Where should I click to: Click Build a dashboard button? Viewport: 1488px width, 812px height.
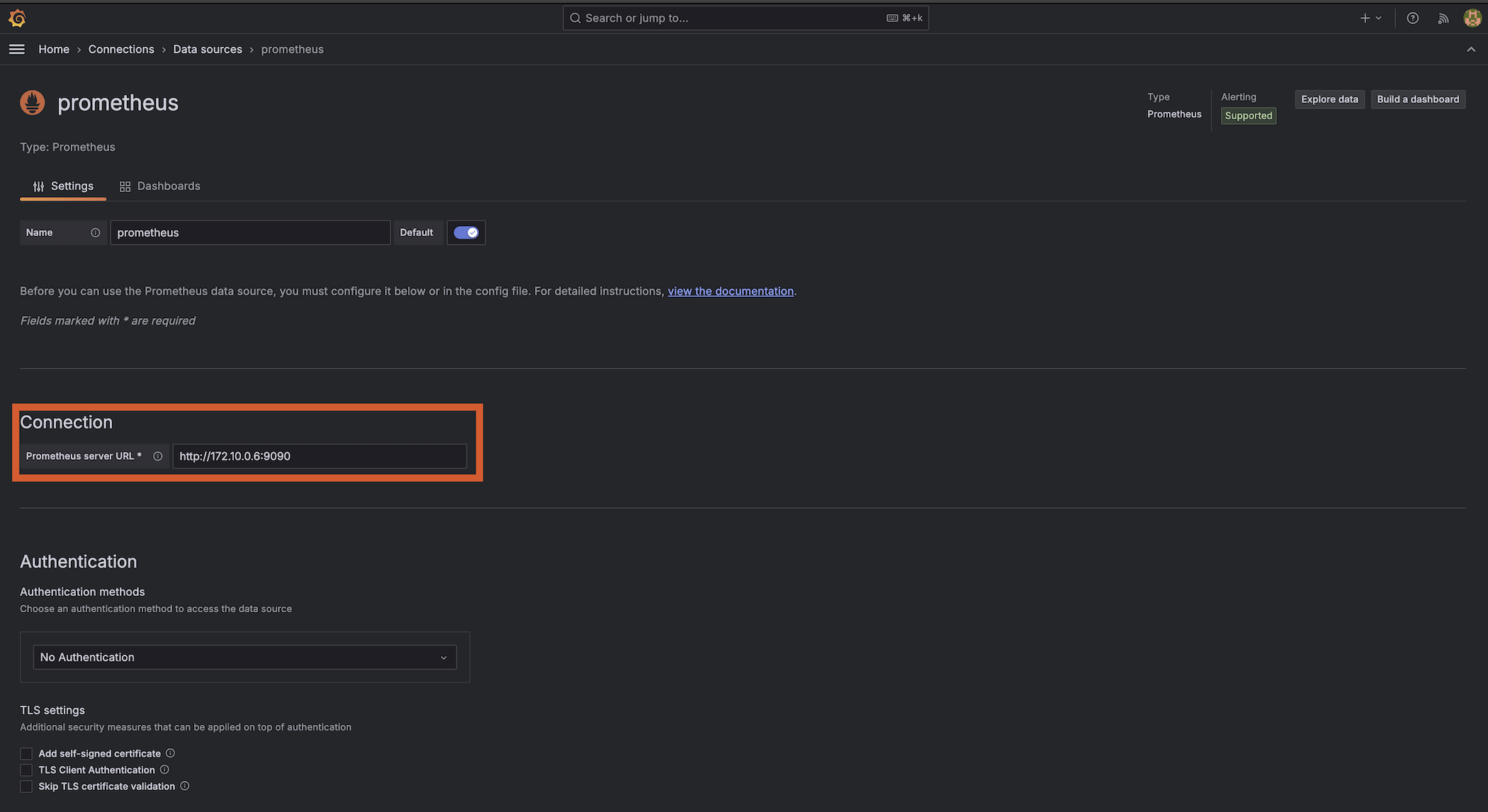(1418, 99)
